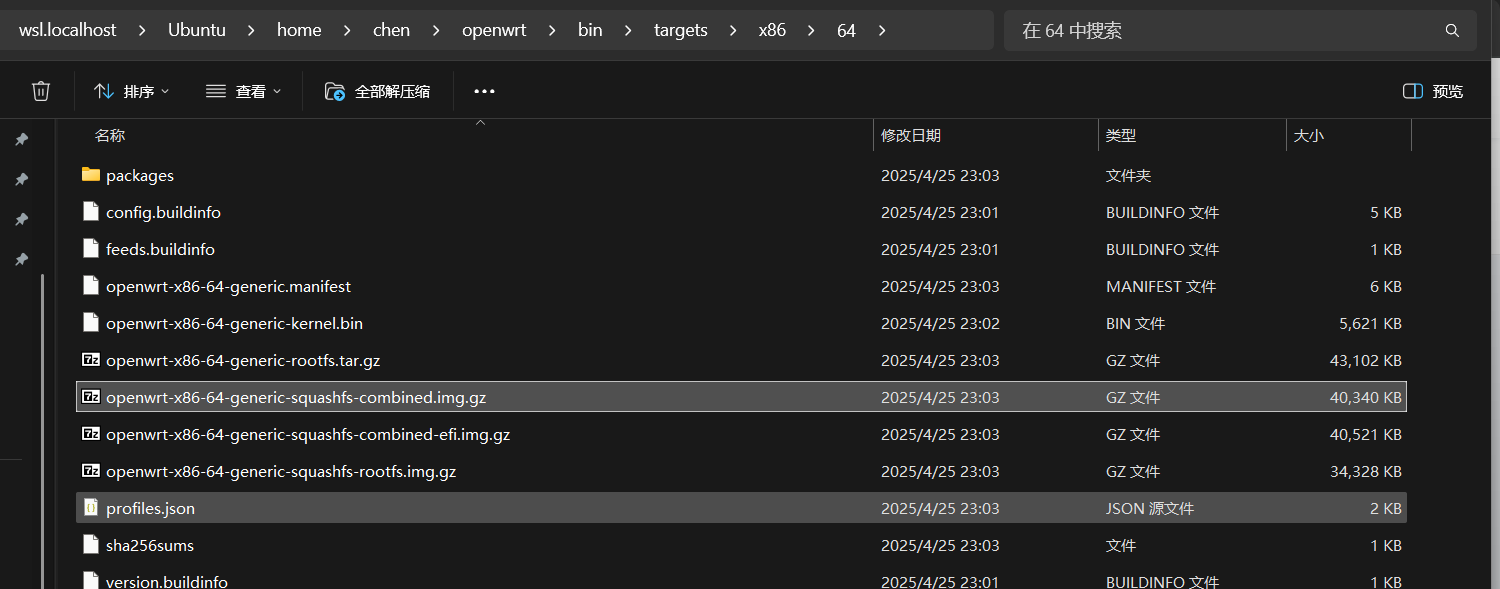1500x589 pixels.
Task: Expand chevron after the 64 breadcrumb
Action: pyautogui.click(x=881, y=31)
